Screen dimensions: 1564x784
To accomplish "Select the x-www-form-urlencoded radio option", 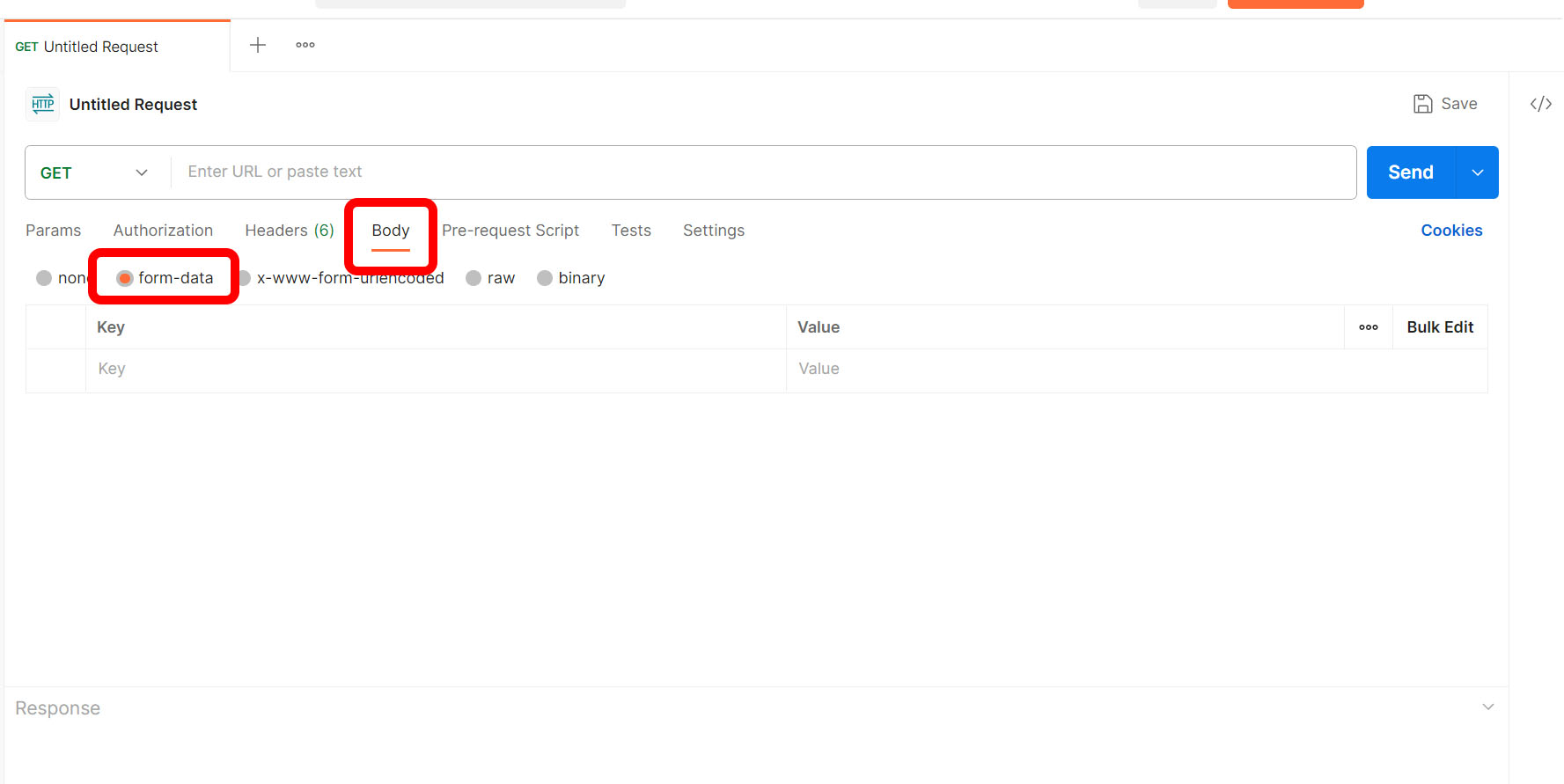I will pyautogui.click(x=246, y=278).
